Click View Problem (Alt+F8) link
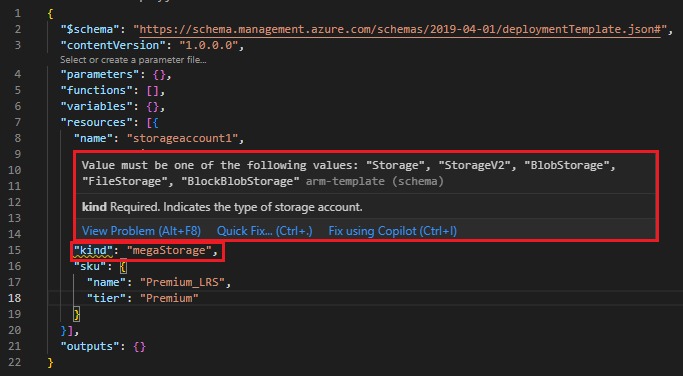 (x=141, y=231)
